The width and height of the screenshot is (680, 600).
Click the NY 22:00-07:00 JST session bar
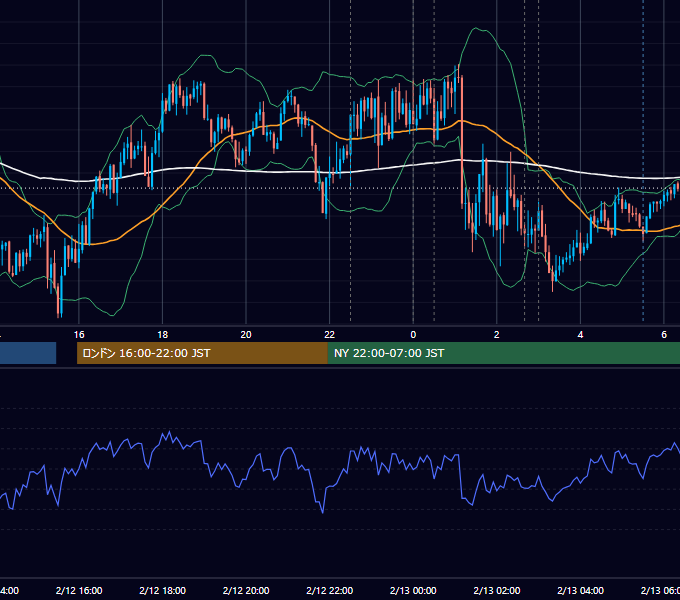click(503, 353)
